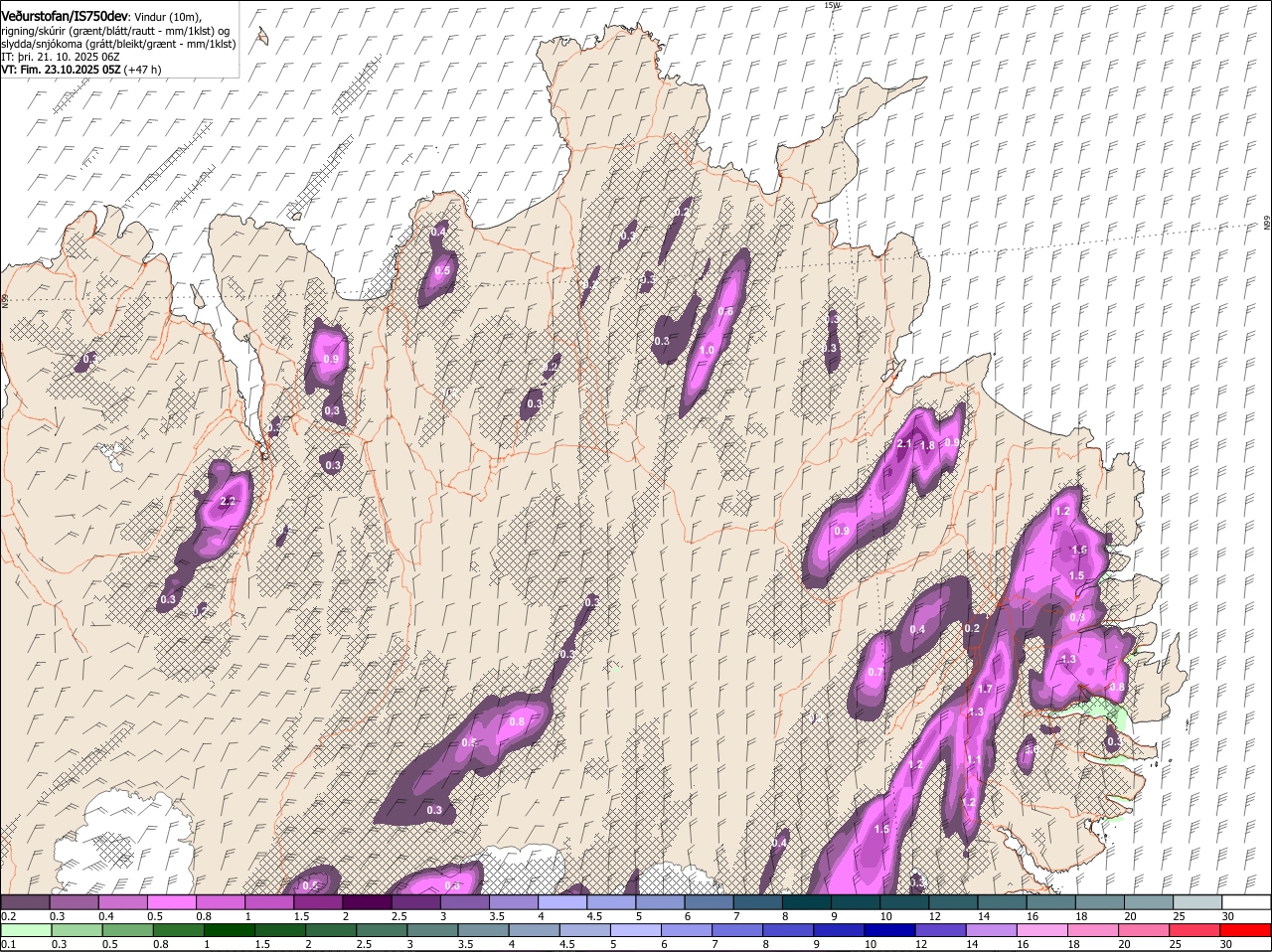1272x952 pixels.
Task: Pick upper scale swatch starting at 18
Action: (x=1100, y=902)
